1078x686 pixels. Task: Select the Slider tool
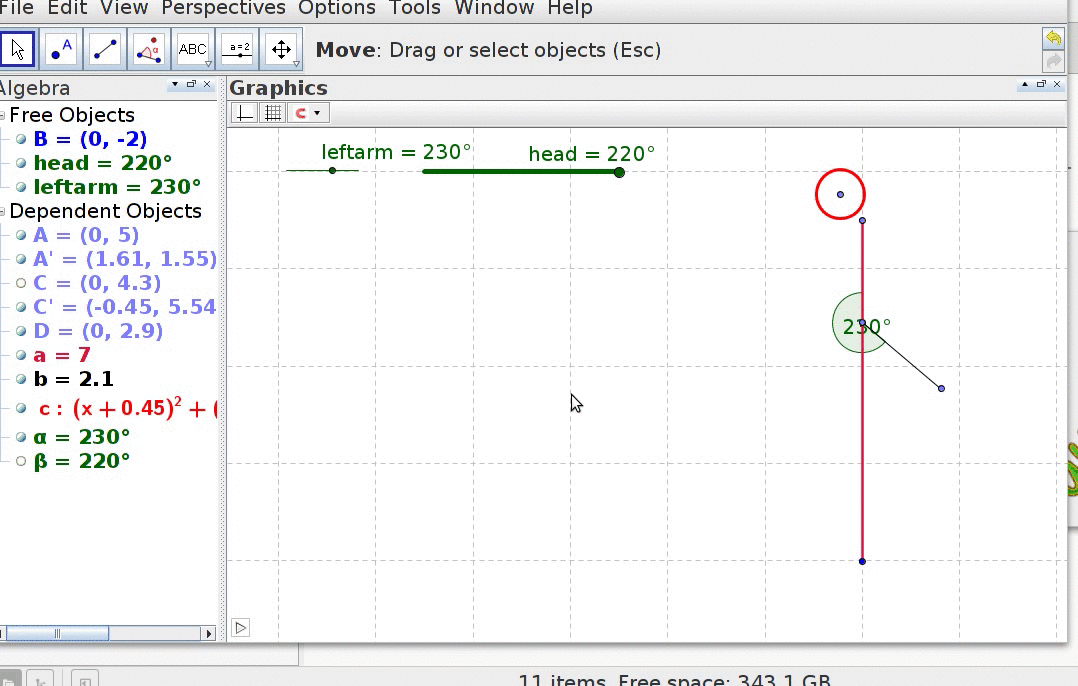pos(238,49)
